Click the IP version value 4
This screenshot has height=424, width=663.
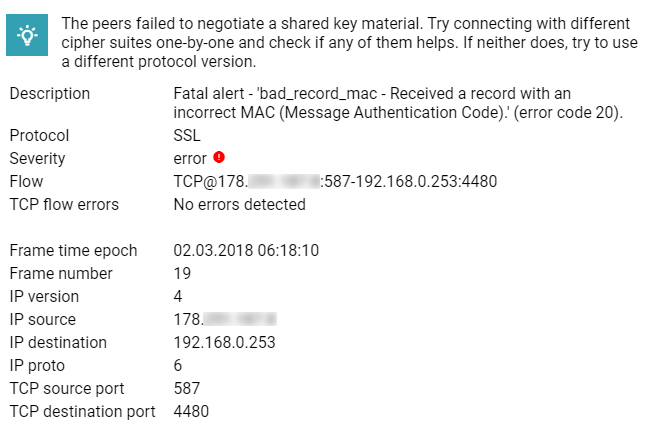tap(178, 296)
